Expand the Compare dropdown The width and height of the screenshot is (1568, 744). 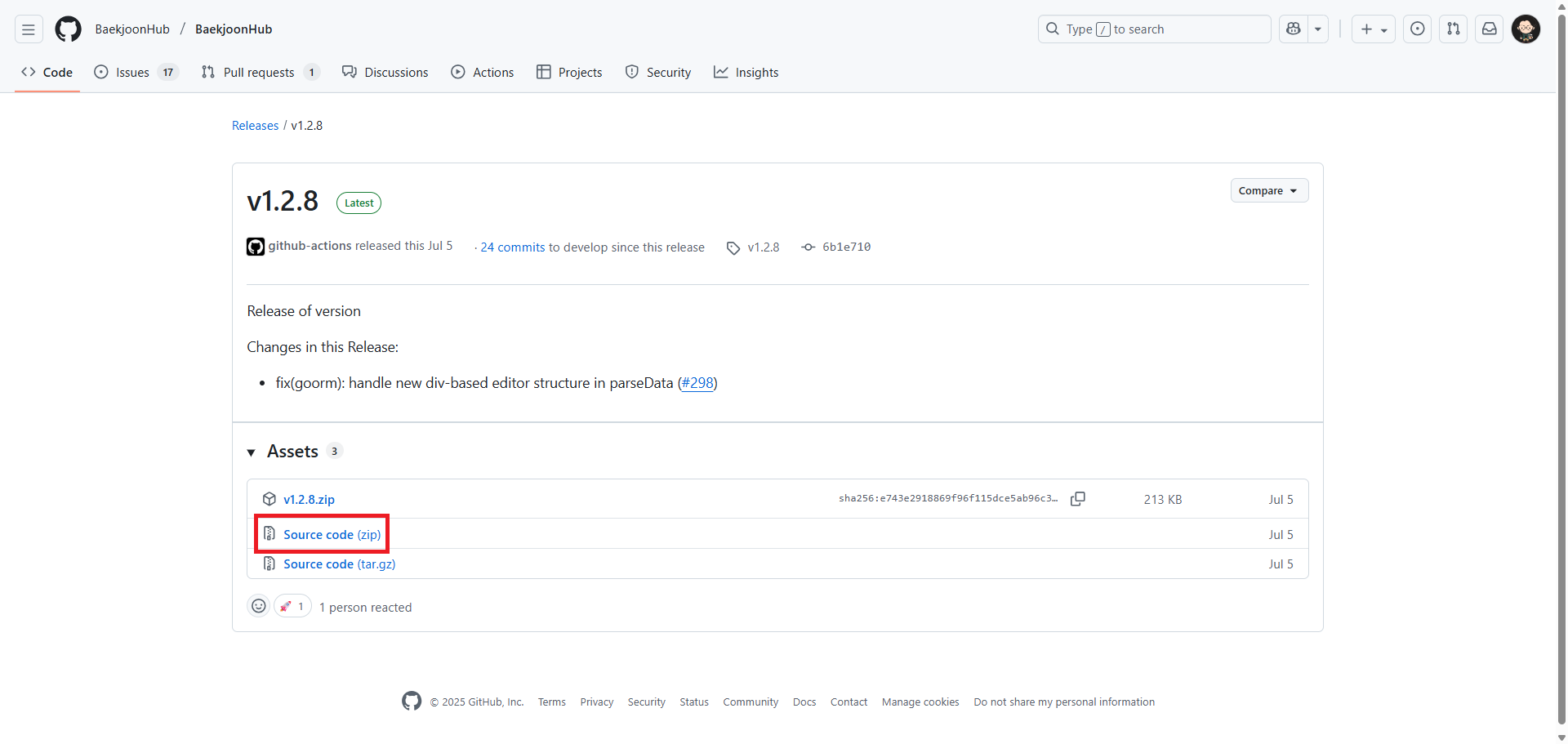coord(1269,190)
